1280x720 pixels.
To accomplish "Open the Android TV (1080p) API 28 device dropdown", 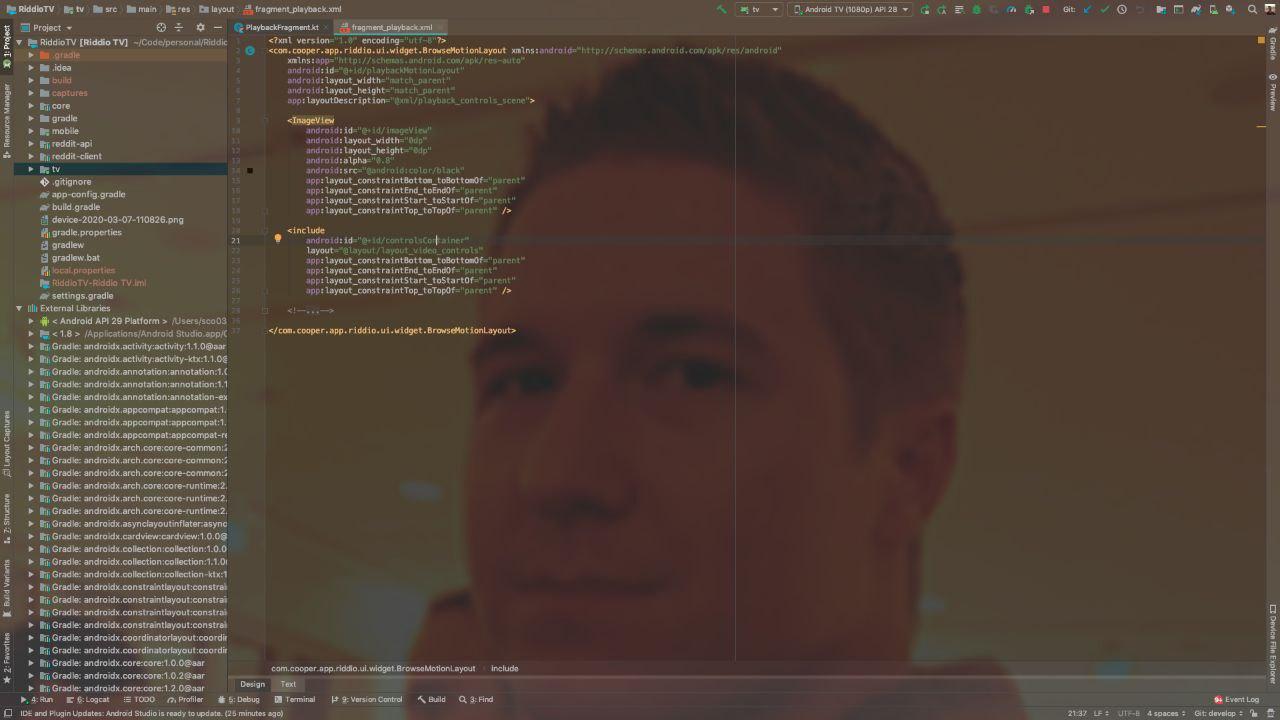I will (850, 9).
